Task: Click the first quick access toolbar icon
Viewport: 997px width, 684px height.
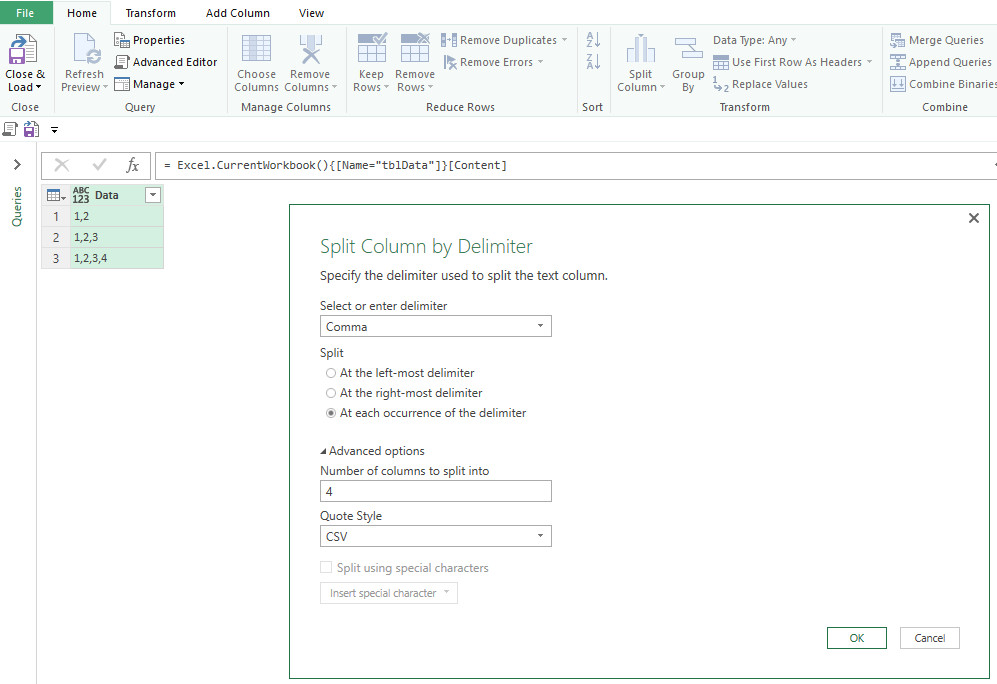Action: [x=10, y=130]
